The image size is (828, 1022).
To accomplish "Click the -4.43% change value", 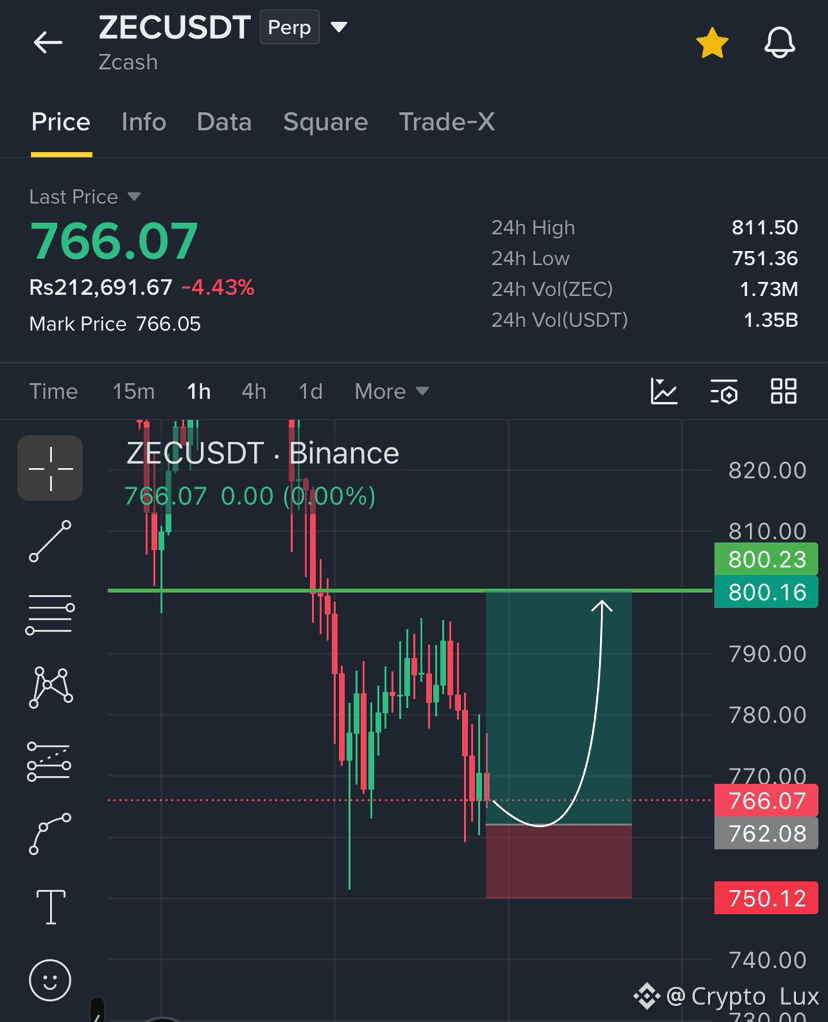I will pyautogui.click(x=218, y=287).
